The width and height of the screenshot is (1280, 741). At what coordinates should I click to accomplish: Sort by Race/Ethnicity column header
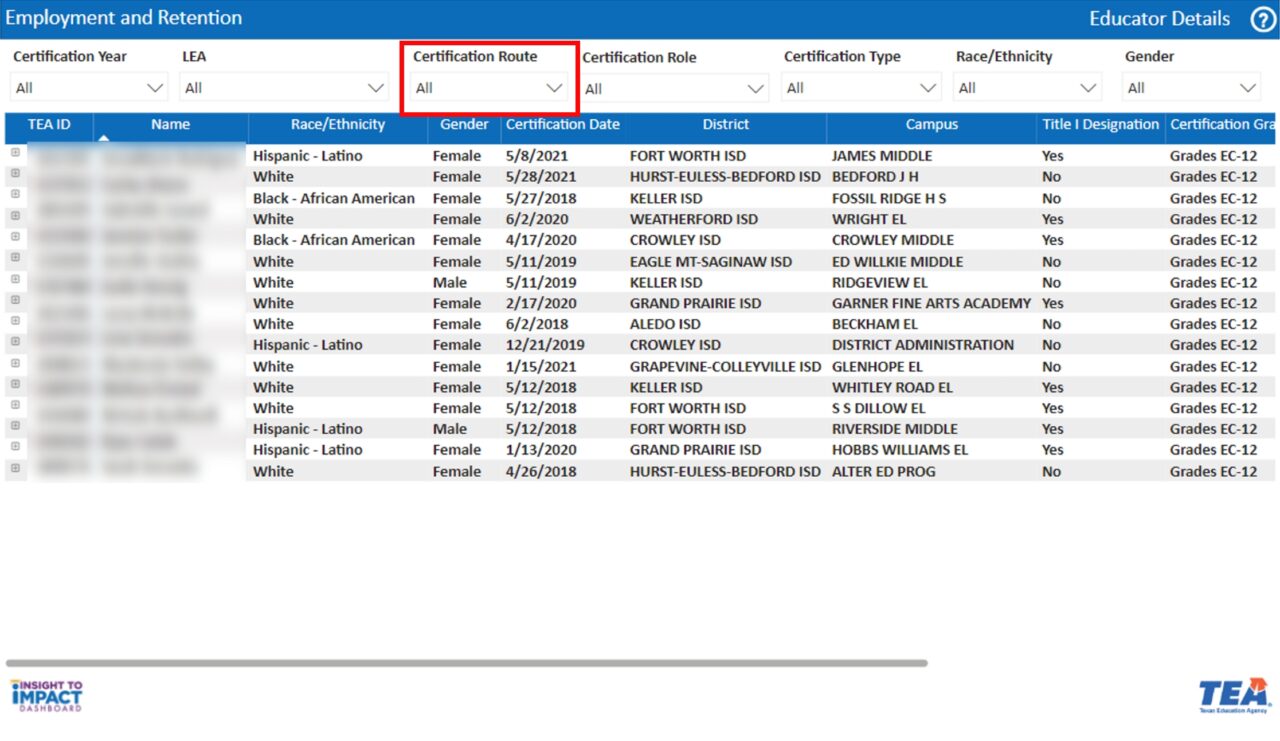pyautogui.click(x=338, y=125)
